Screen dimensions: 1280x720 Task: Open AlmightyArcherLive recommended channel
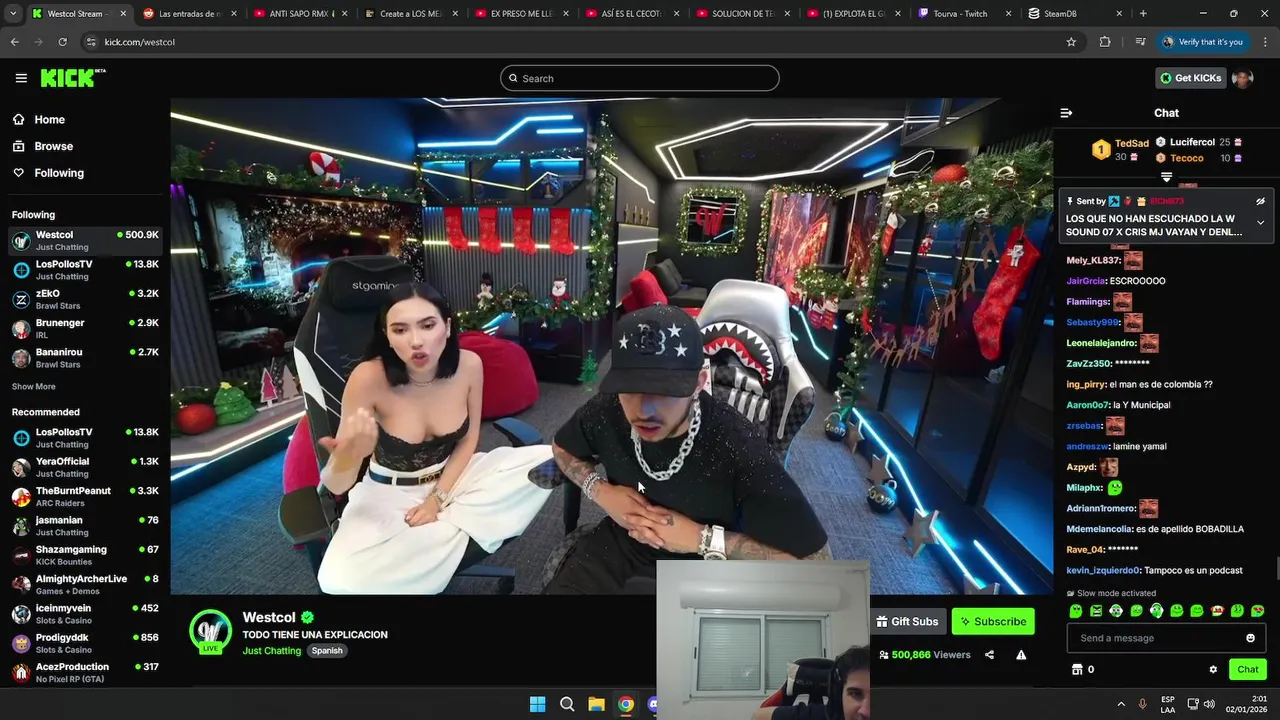[x=85, y=585]
